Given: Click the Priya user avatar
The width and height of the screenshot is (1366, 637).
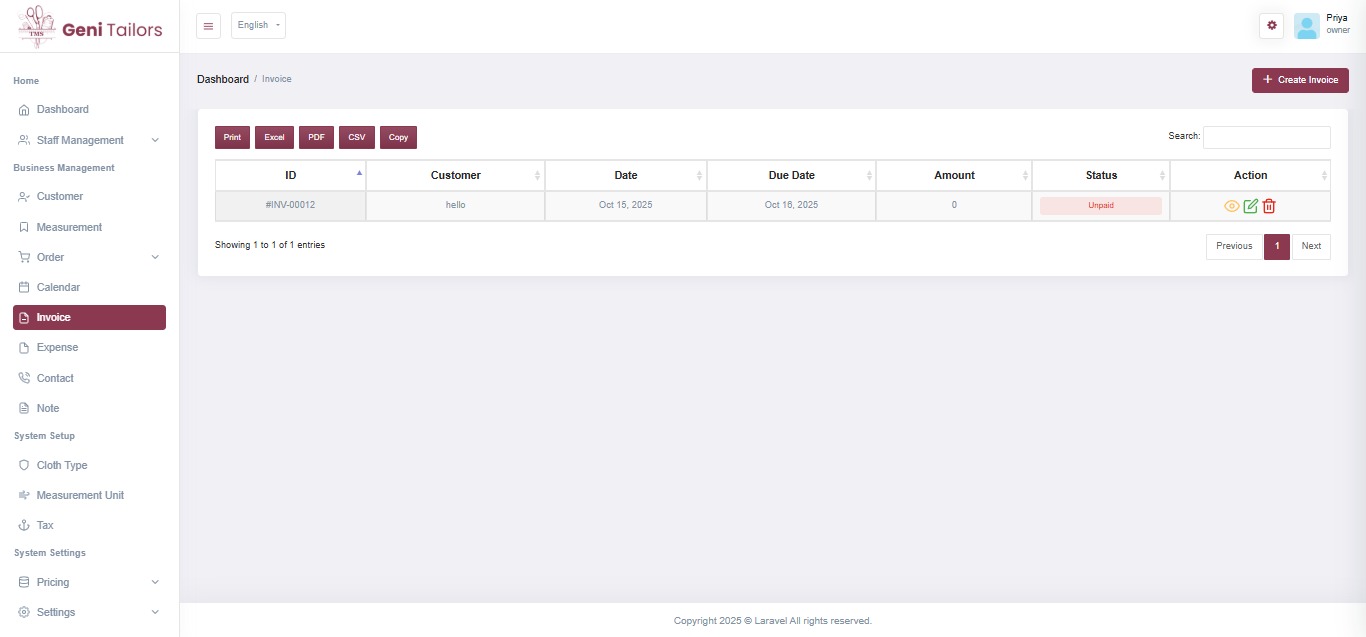Looking at the screenshot, I should pos(1306,26).
